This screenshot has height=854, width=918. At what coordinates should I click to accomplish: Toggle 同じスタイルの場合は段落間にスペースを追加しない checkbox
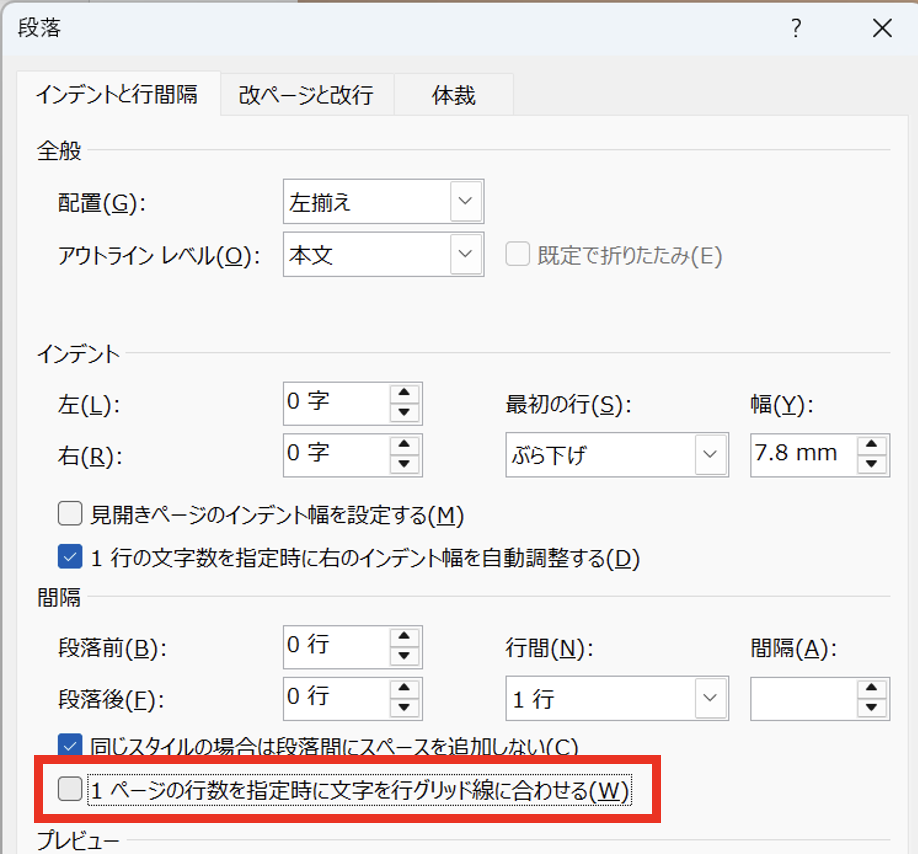pyautogui.click(x=69, y=745)
